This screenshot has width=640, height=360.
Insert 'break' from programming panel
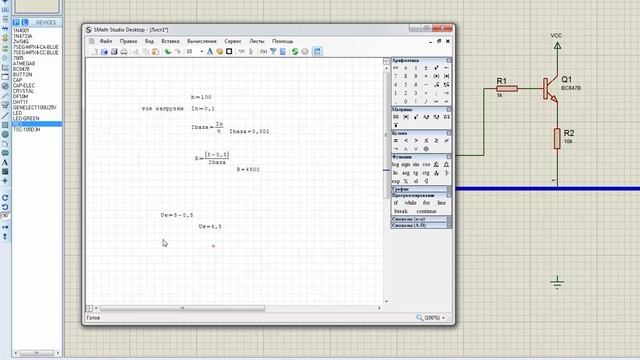(x=401, y=211)
